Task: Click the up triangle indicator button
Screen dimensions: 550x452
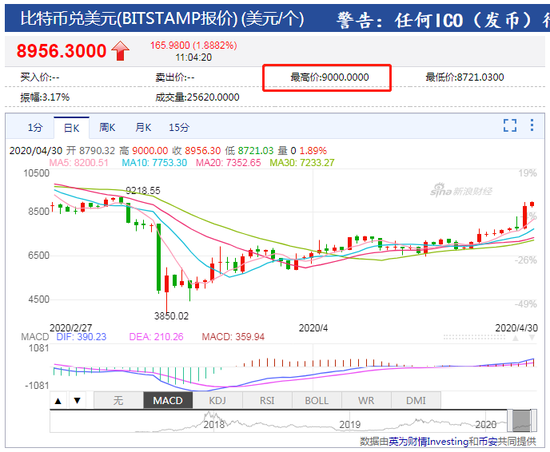Action: pos(58,400)
